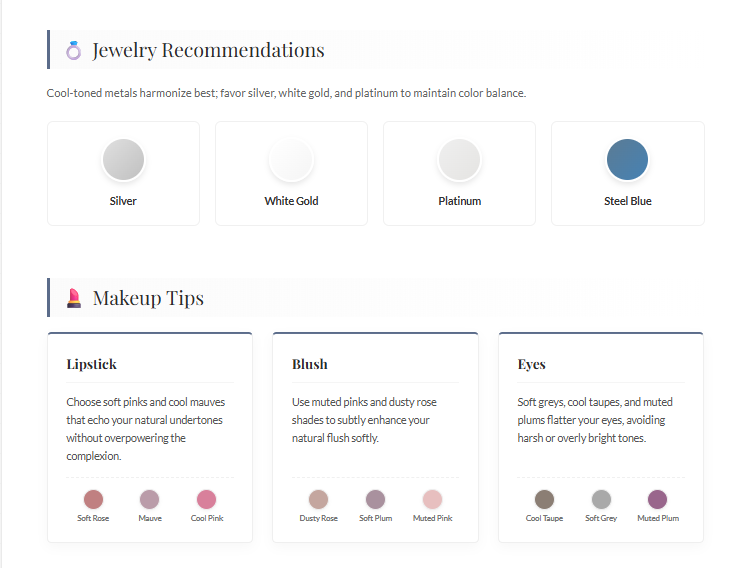Pick the Platinum swatch circle
This screenshot has width=748, height=568.
pyautogui.click(x=460, y=160)
